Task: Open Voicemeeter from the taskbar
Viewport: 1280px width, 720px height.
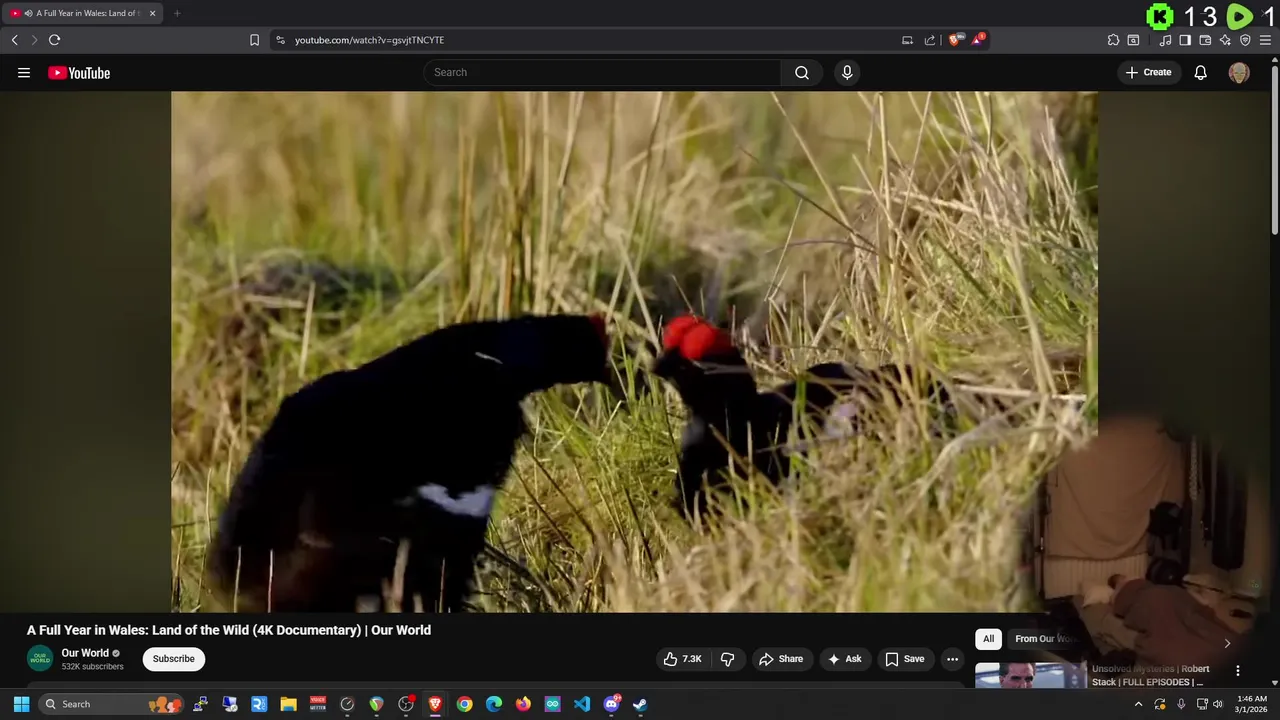Action: [x=318, y=704]
